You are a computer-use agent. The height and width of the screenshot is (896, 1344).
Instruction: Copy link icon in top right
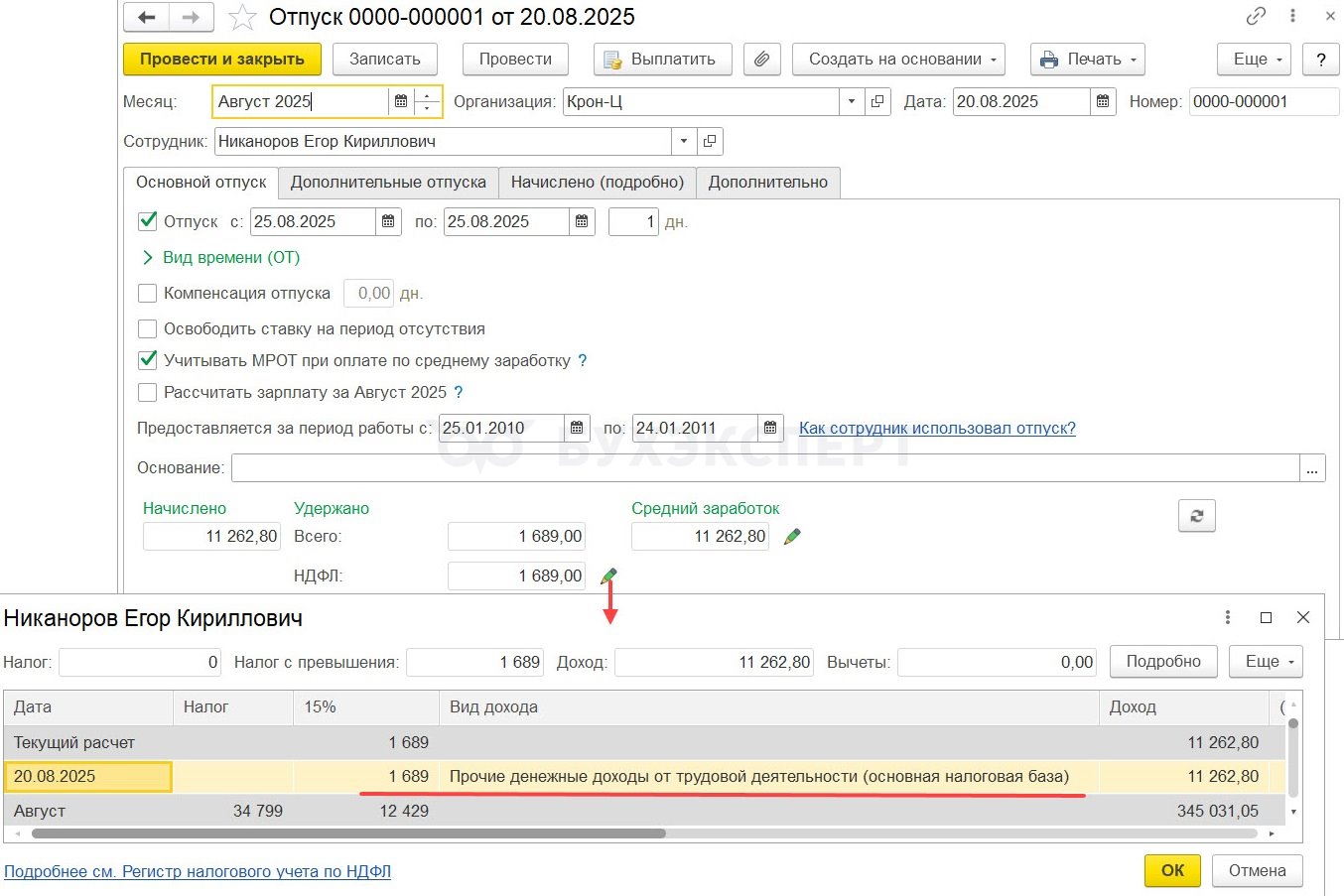(1256, 17)
